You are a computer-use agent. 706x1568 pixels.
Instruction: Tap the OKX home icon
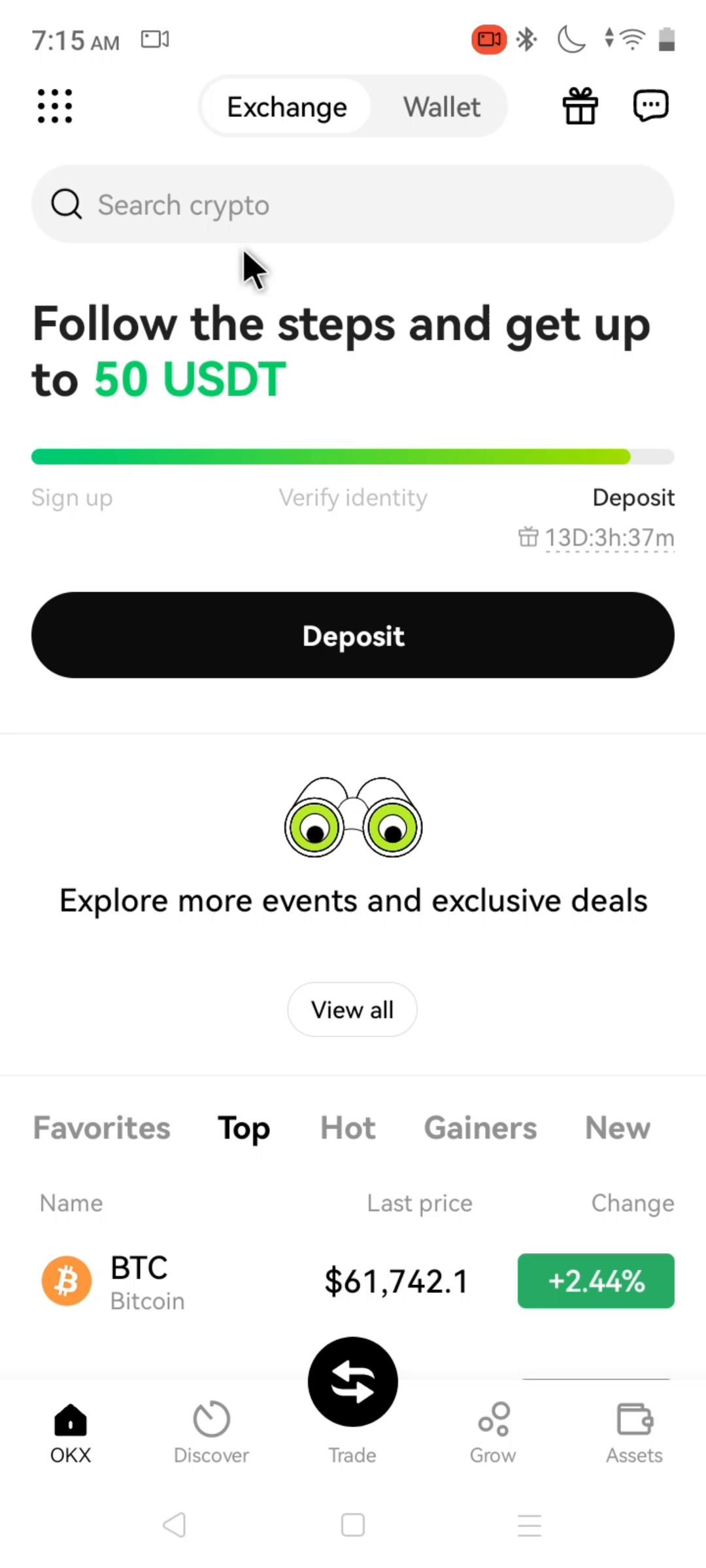tap(71, 1432)
